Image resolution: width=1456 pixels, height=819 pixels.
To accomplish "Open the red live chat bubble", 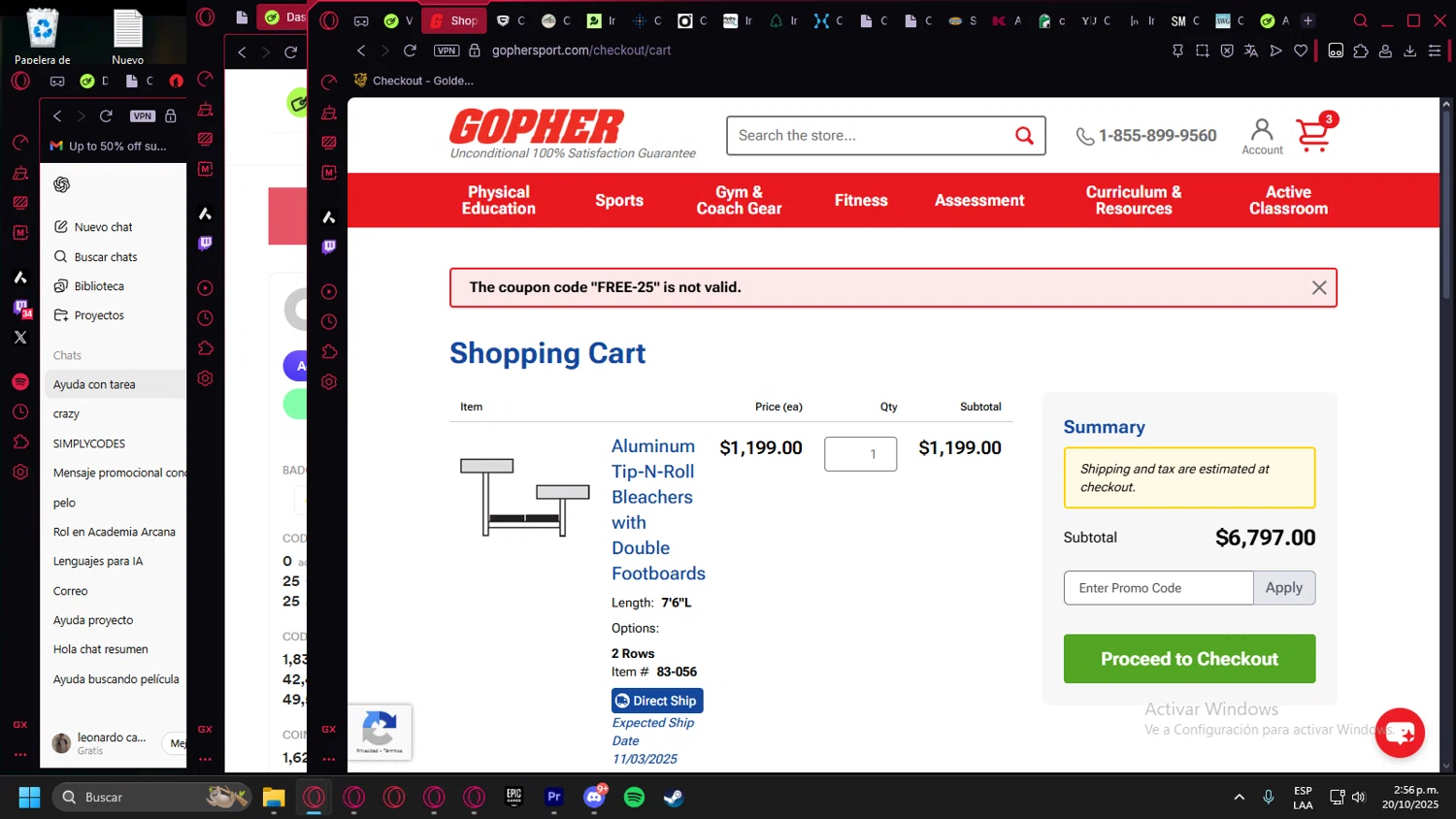I will pyautogui.click(x=1400, y=733).
